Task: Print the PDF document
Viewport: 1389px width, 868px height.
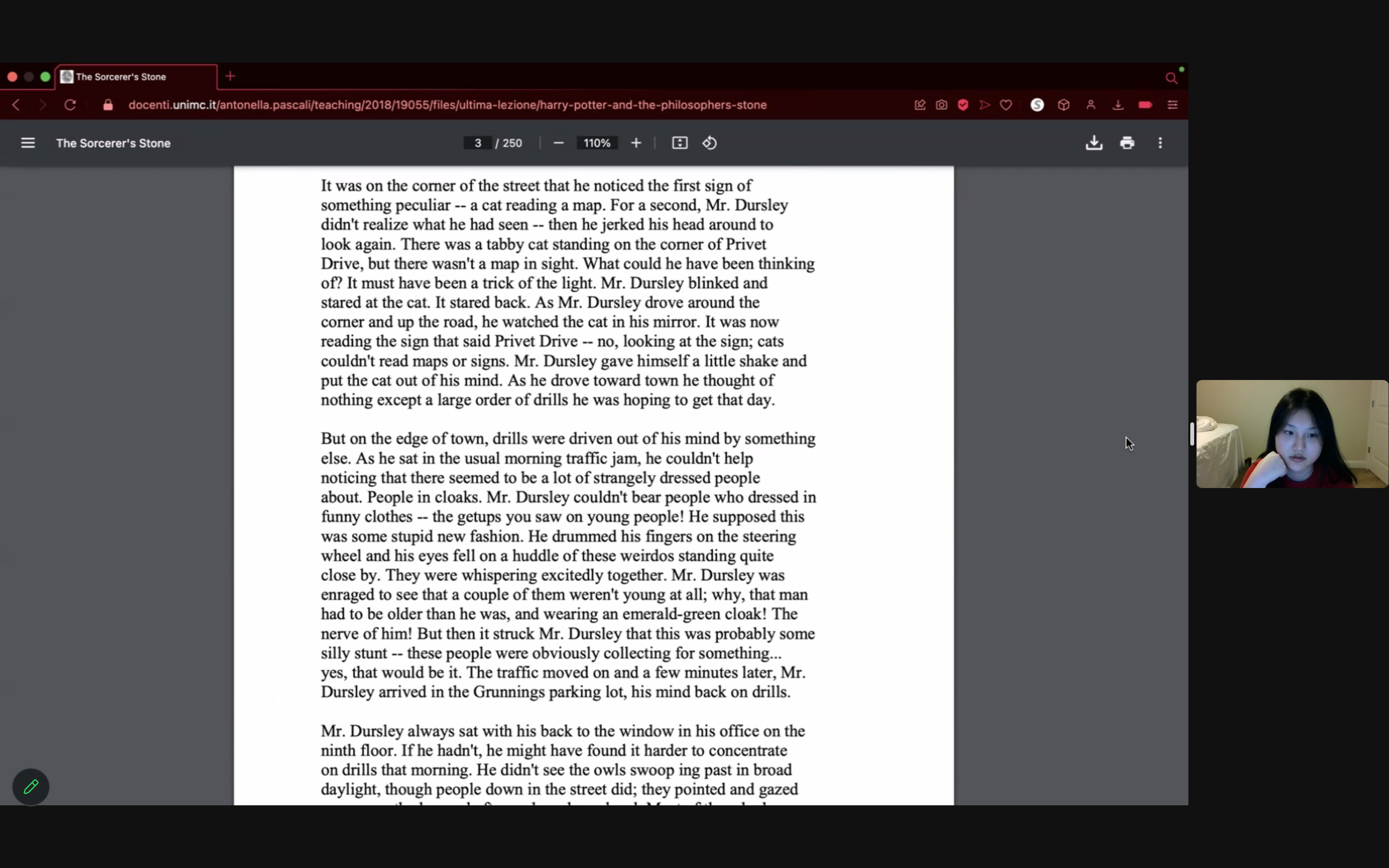Action: pos(1127,143)
